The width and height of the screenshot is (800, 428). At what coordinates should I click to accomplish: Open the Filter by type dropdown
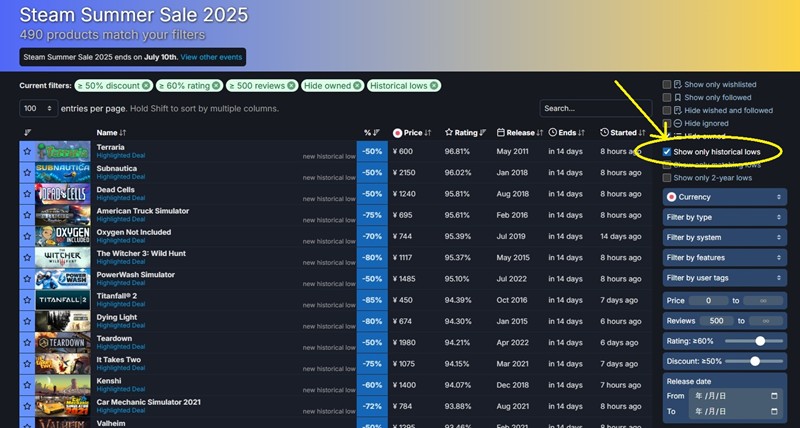[x=724, y=217]
